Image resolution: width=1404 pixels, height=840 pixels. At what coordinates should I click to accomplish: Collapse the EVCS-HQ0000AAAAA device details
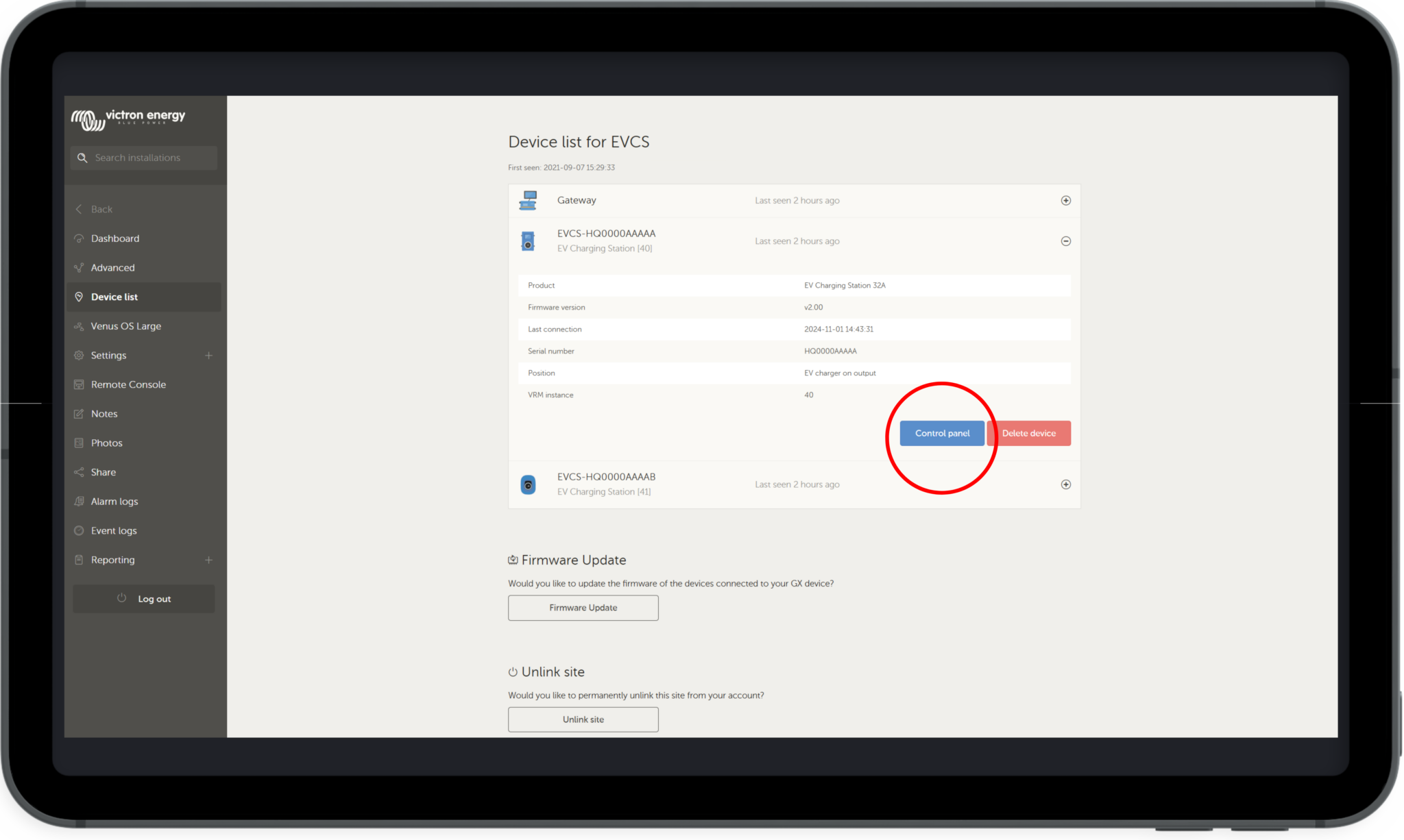1065,241
